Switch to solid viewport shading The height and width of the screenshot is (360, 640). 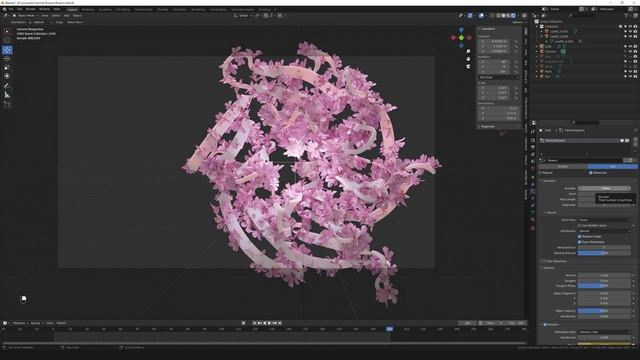[503, 16]
